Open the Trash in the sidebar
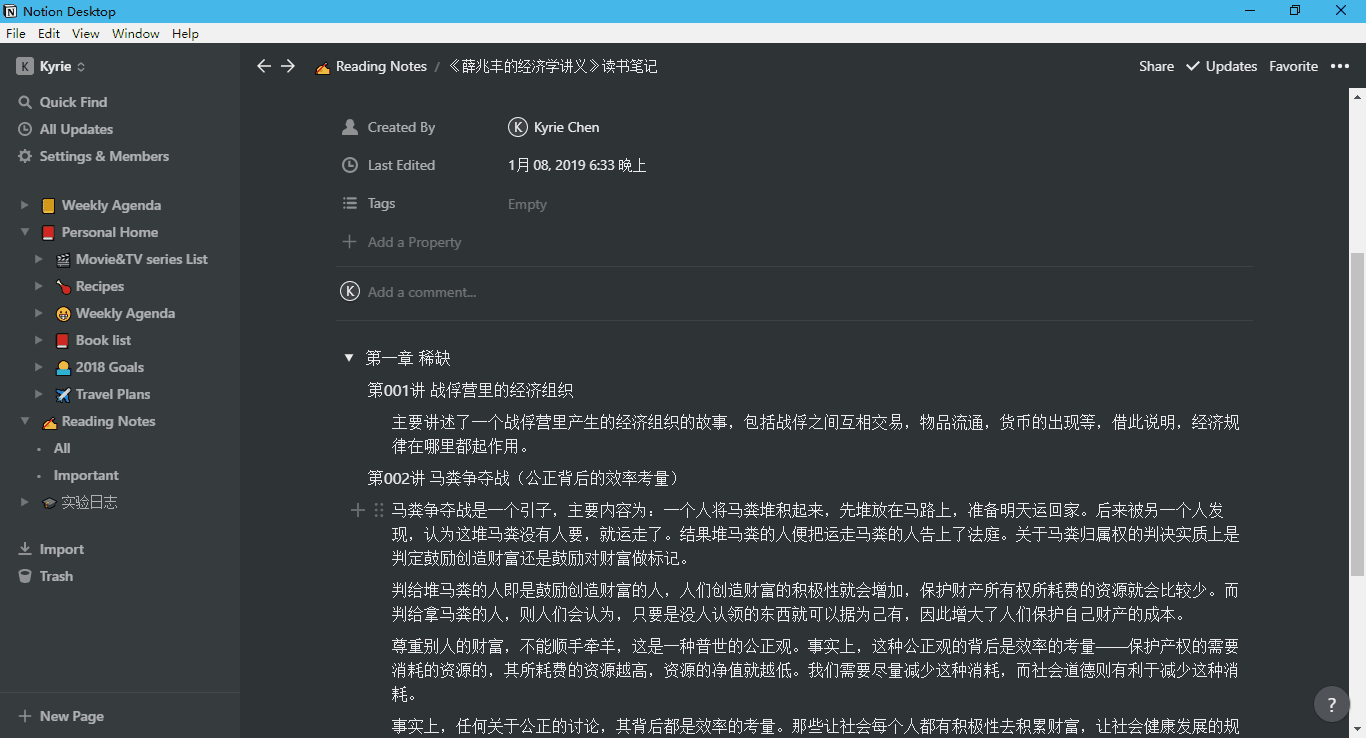Image resolution: width=1366 pixels, height=738 pixels. 56,576
